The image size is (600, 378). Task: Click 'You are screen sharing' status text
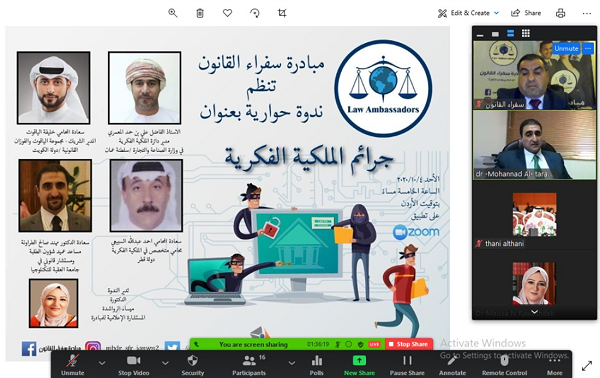point(253,344)
